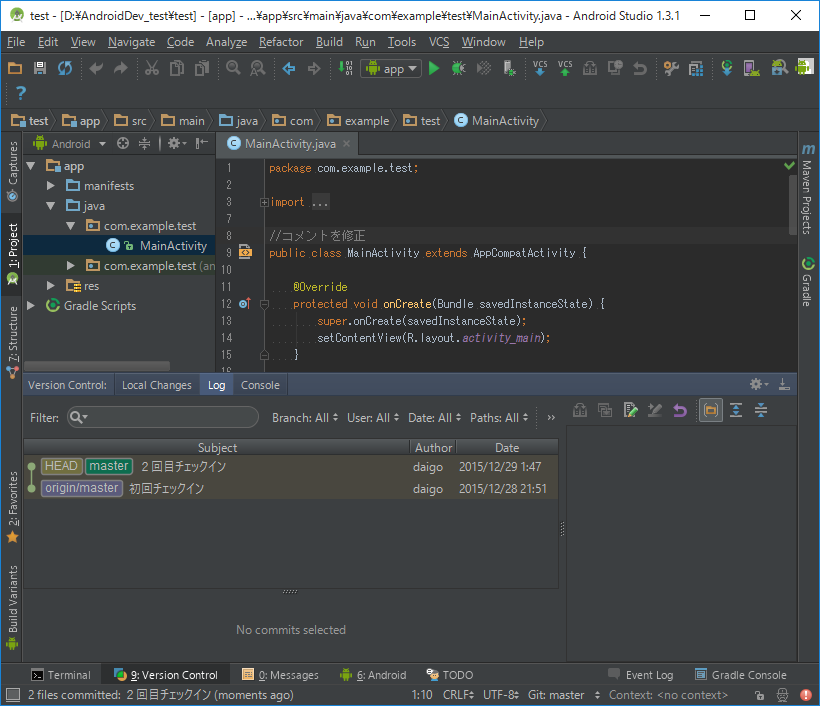The image size is (820, 706).
Task: Open the Refactor menu
Action: (x=281, y=42)
